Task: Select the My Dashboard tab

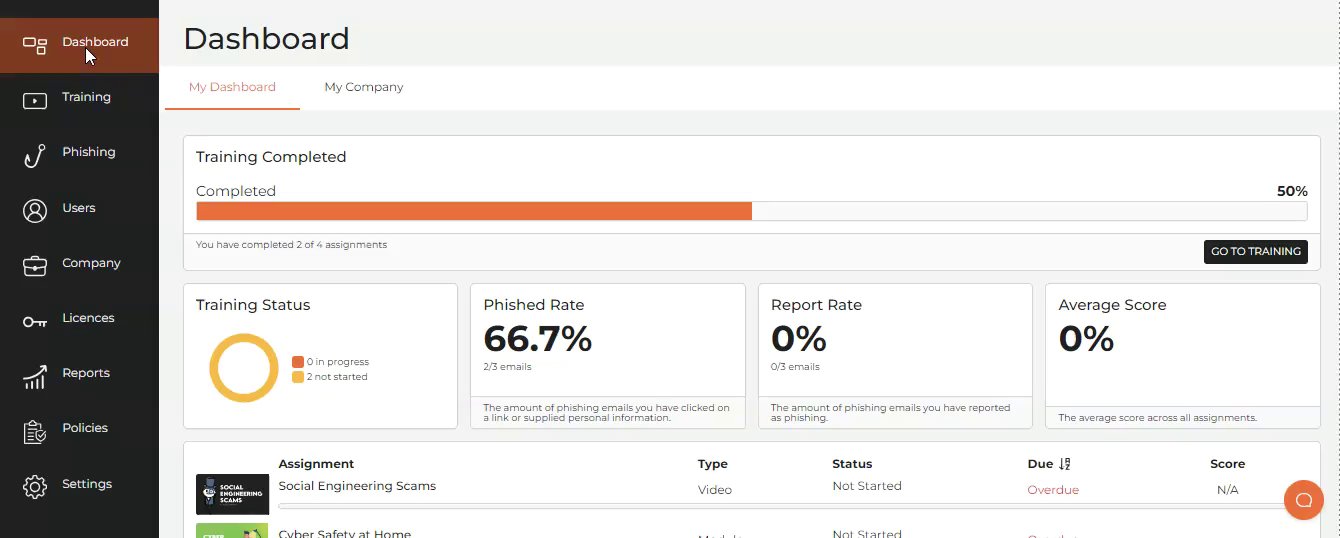Action: (x=232, y=87)
